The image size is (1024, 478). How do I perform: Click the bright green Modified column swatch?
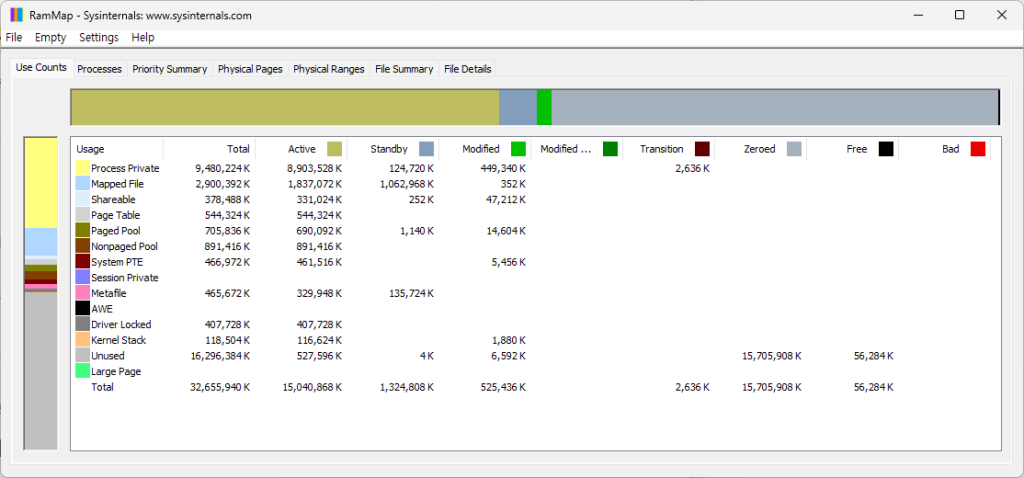pos(518,149)
